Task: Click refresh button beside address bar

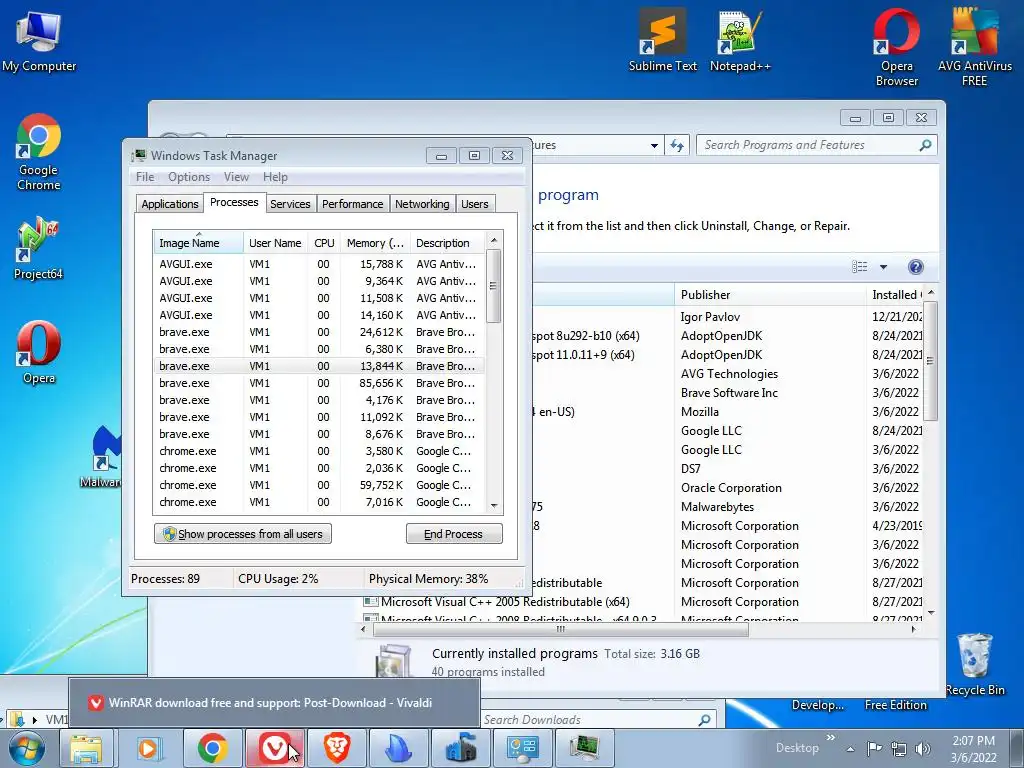Action: pyautogui.click(x=677, y=146)
